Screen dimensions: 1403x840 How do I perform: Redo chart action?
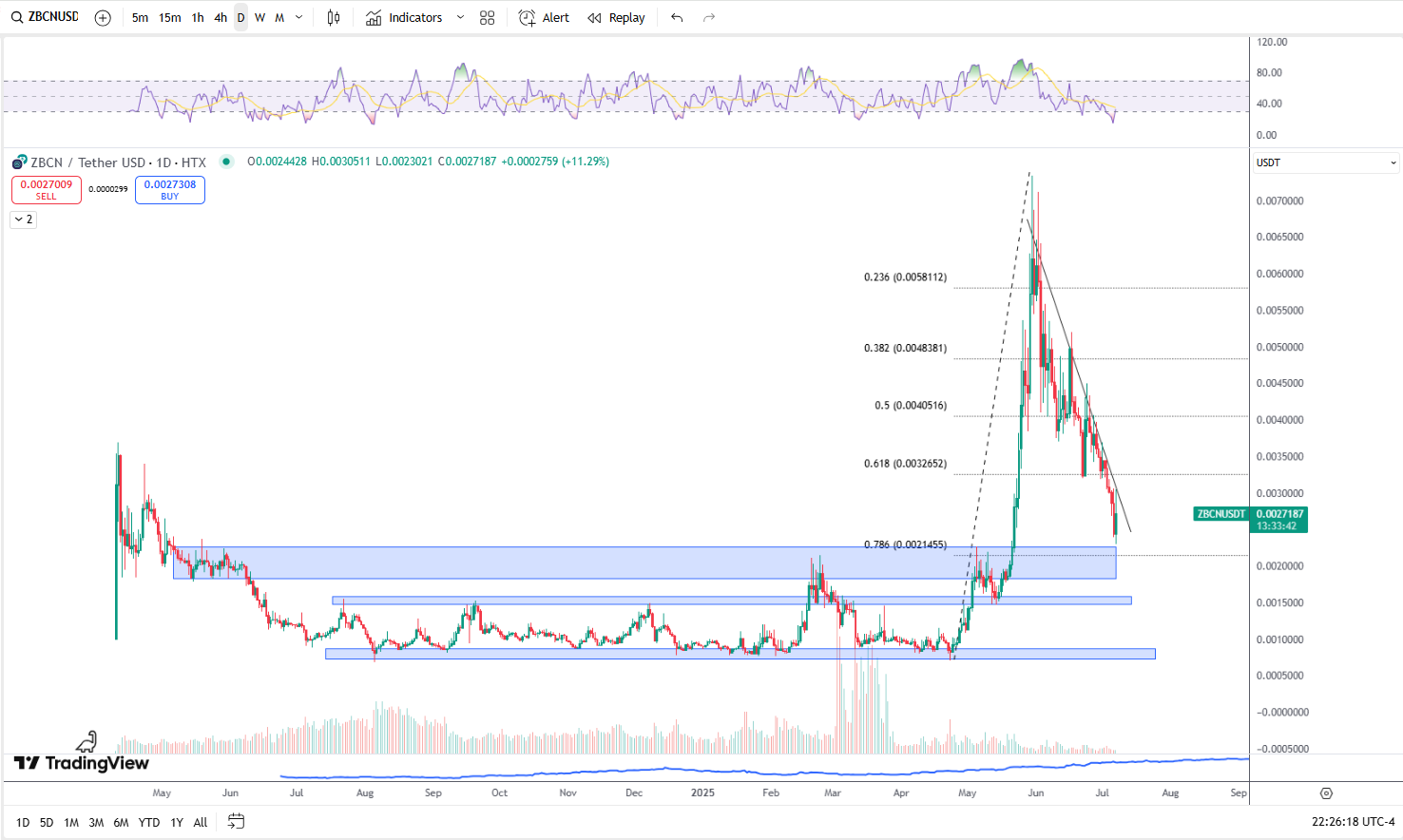pyautogui.click(x=709, y=17)
